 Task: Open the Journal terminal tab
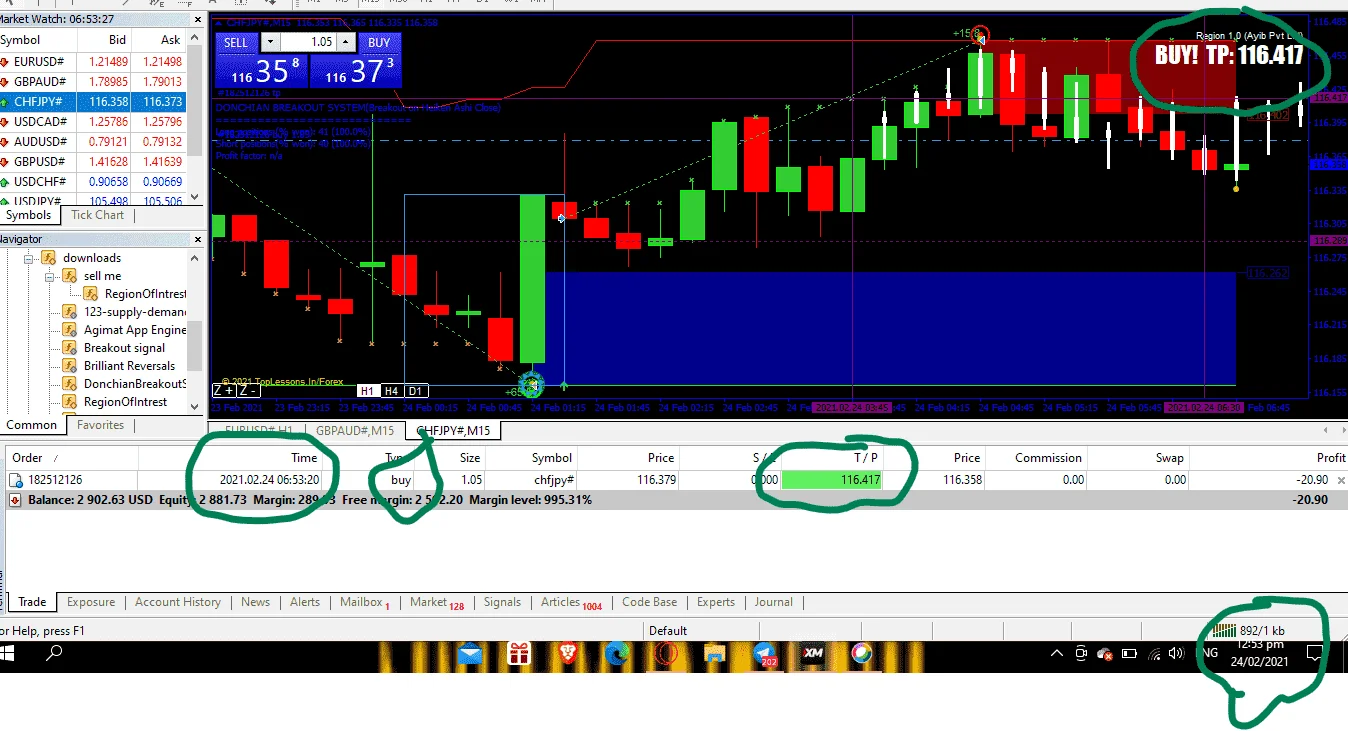774,602
